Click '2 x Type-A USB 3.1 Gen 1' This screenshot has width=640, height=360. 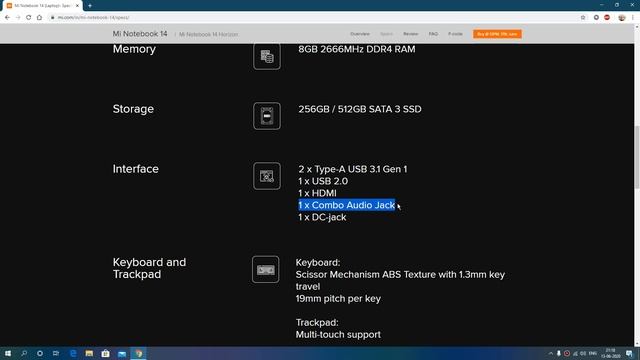353,169
